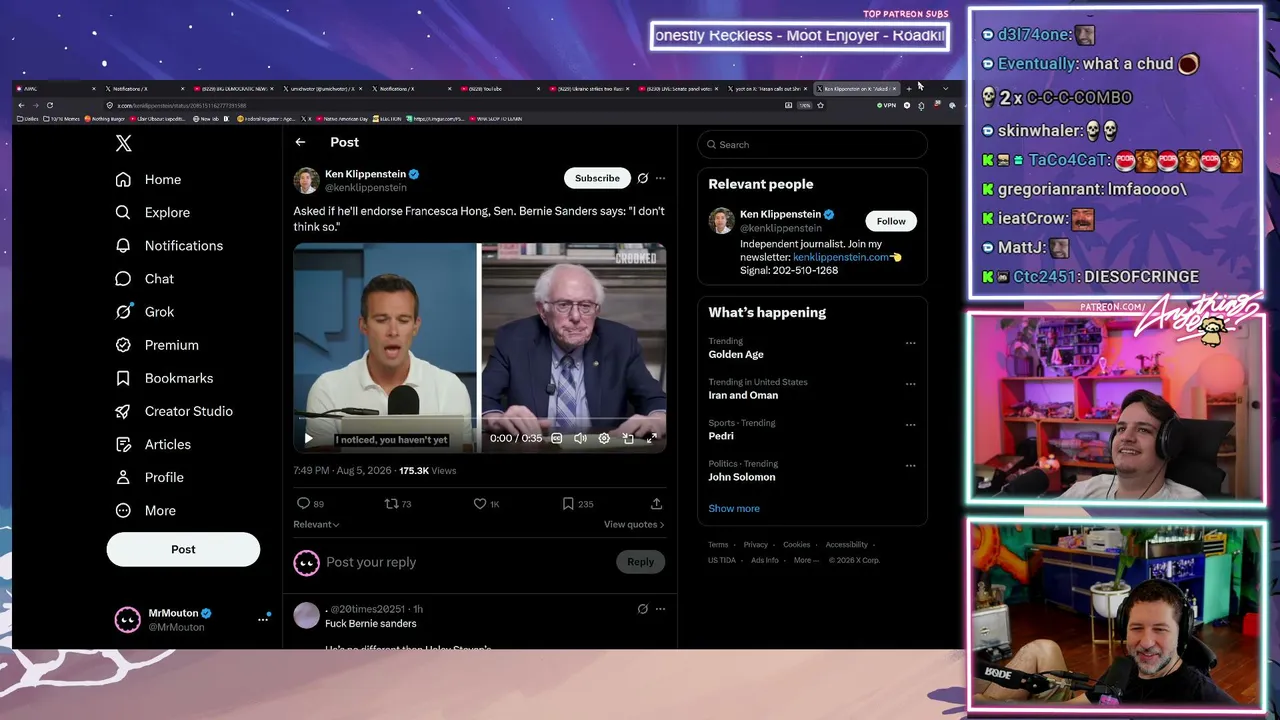Viewport: 1280px width, 720px height.
Task: Open Ken Klippenstein's avatar on the post
Action: 306,180
